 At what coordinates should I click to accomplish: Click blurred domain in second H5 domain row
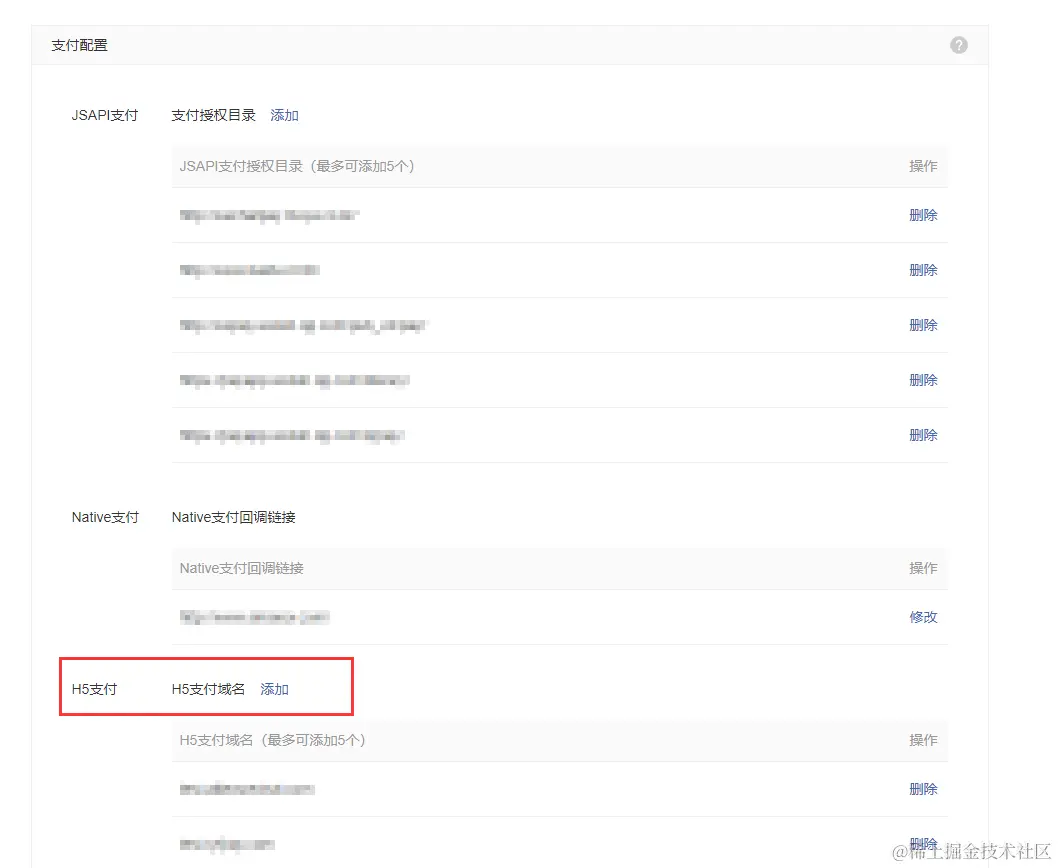pos(227,844)
